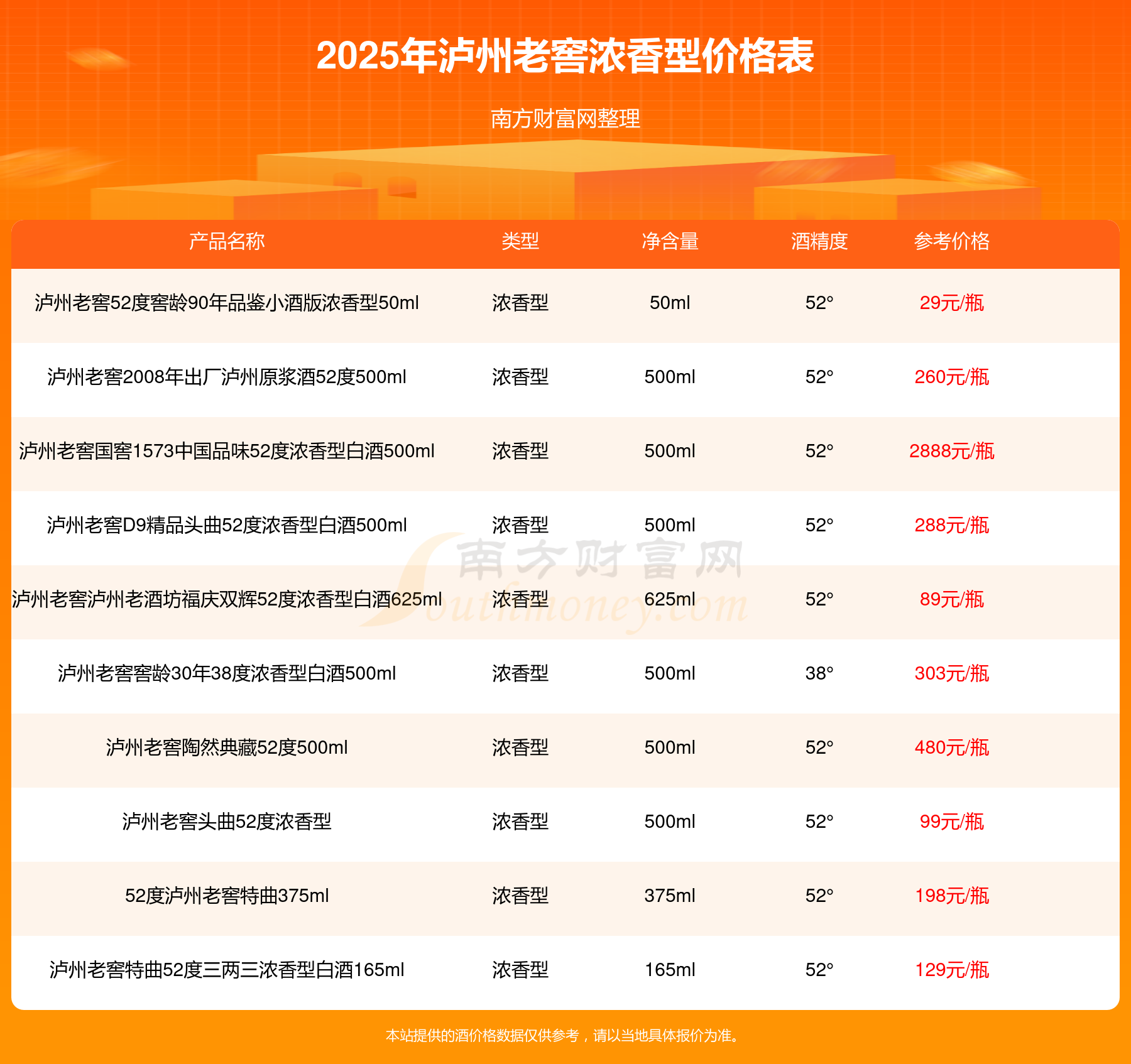Choose 浓香型 type in the 99元/瓶 row

520,822
